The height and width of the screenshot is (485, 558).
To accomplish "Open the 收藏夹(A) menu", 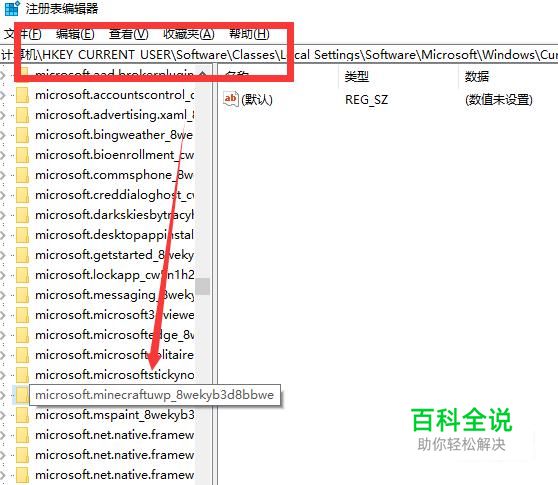I will pos(189,34).
